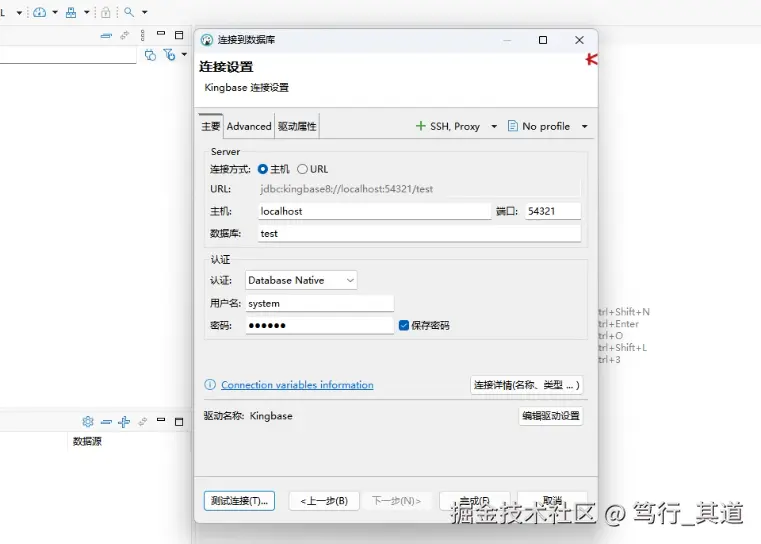Minimize the lower project panel
Image resolution: width=761 pixels, height=544 pixels.
tap(161, 420)
